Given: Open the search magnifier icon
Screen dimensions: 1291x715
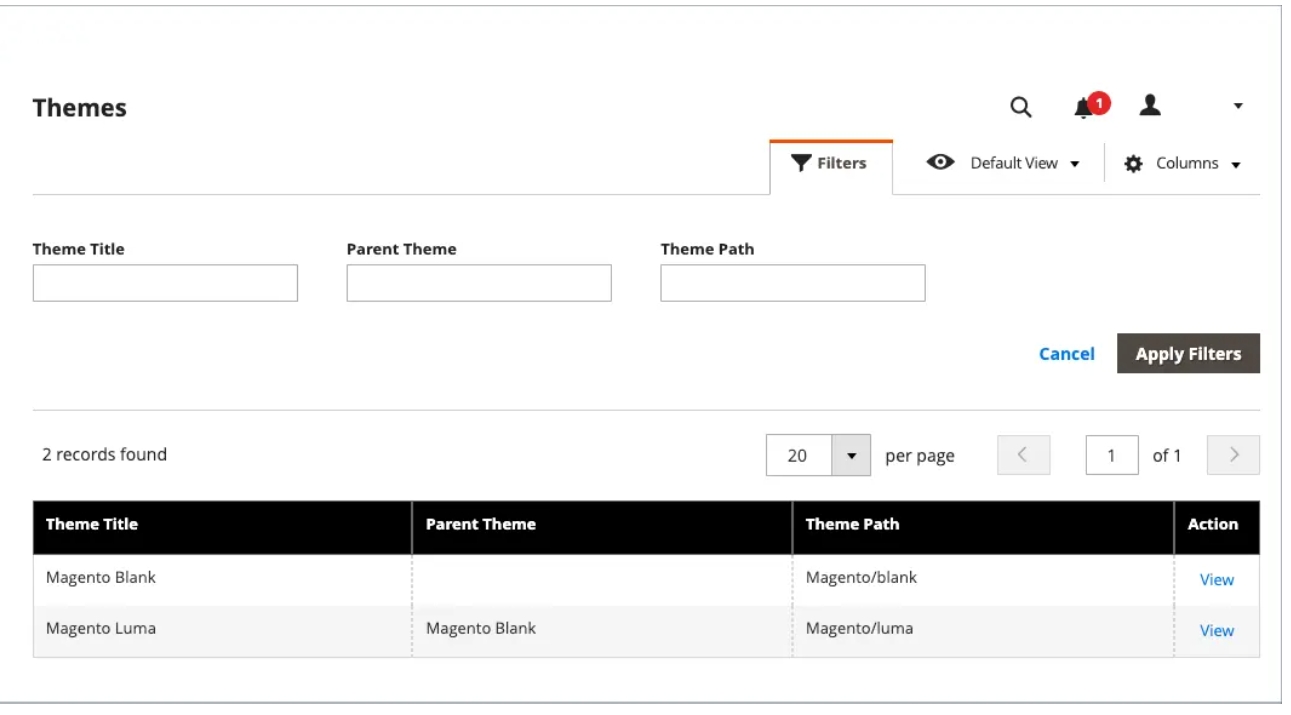Looking at the screenshot, I should point(1019,106).
